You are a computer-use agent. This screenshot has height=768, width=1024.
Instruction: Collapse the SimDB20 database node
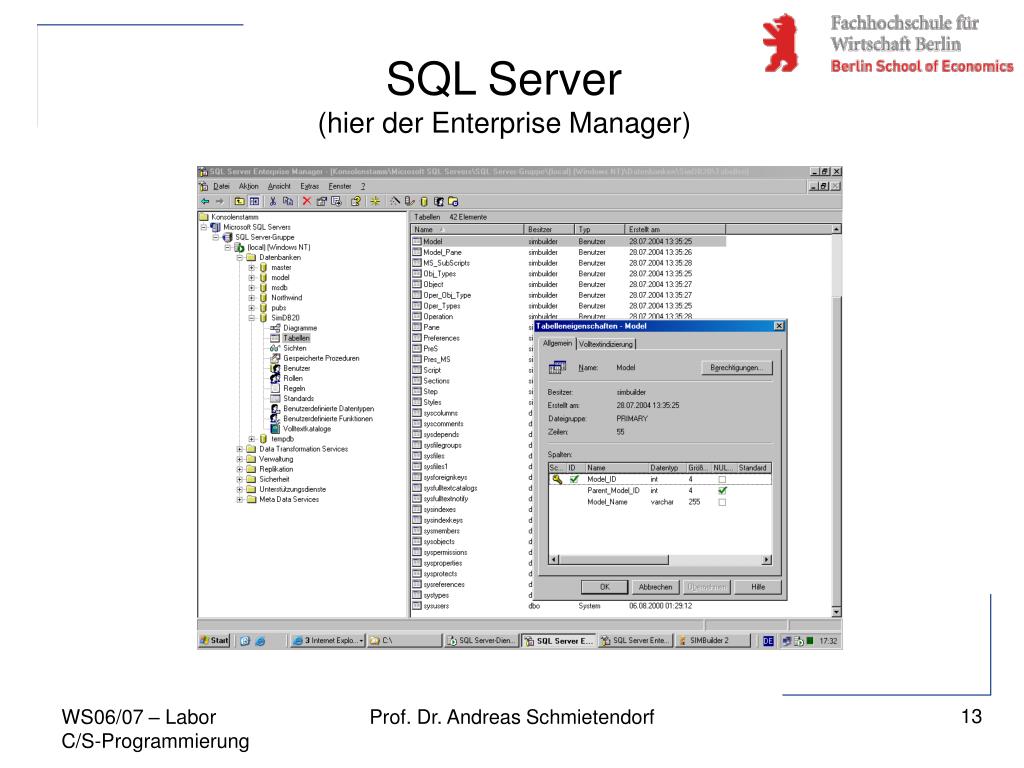pyautogui.click(x=251, y=318)
